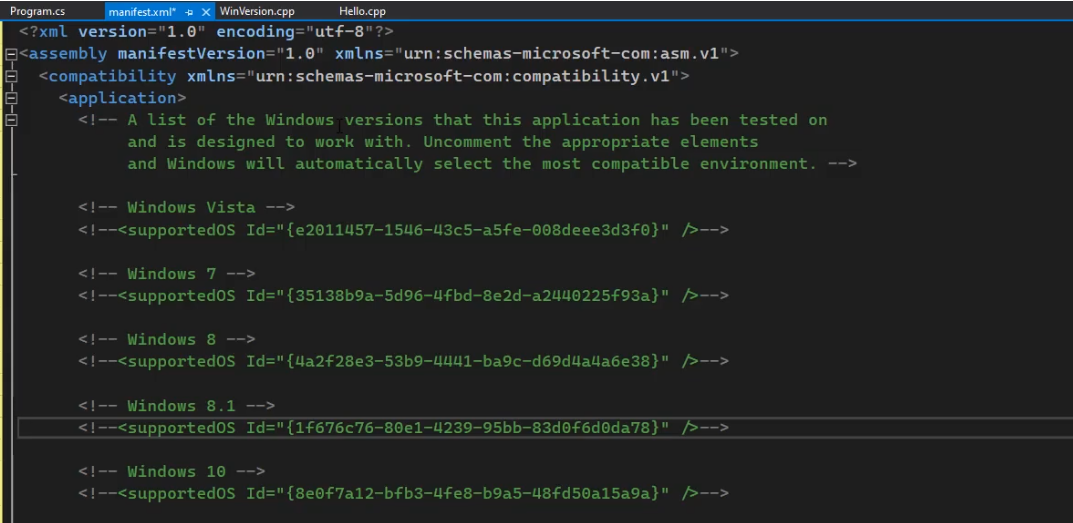Click the supportedOS Id starting 4a2f28e3

tap(403, 361)
